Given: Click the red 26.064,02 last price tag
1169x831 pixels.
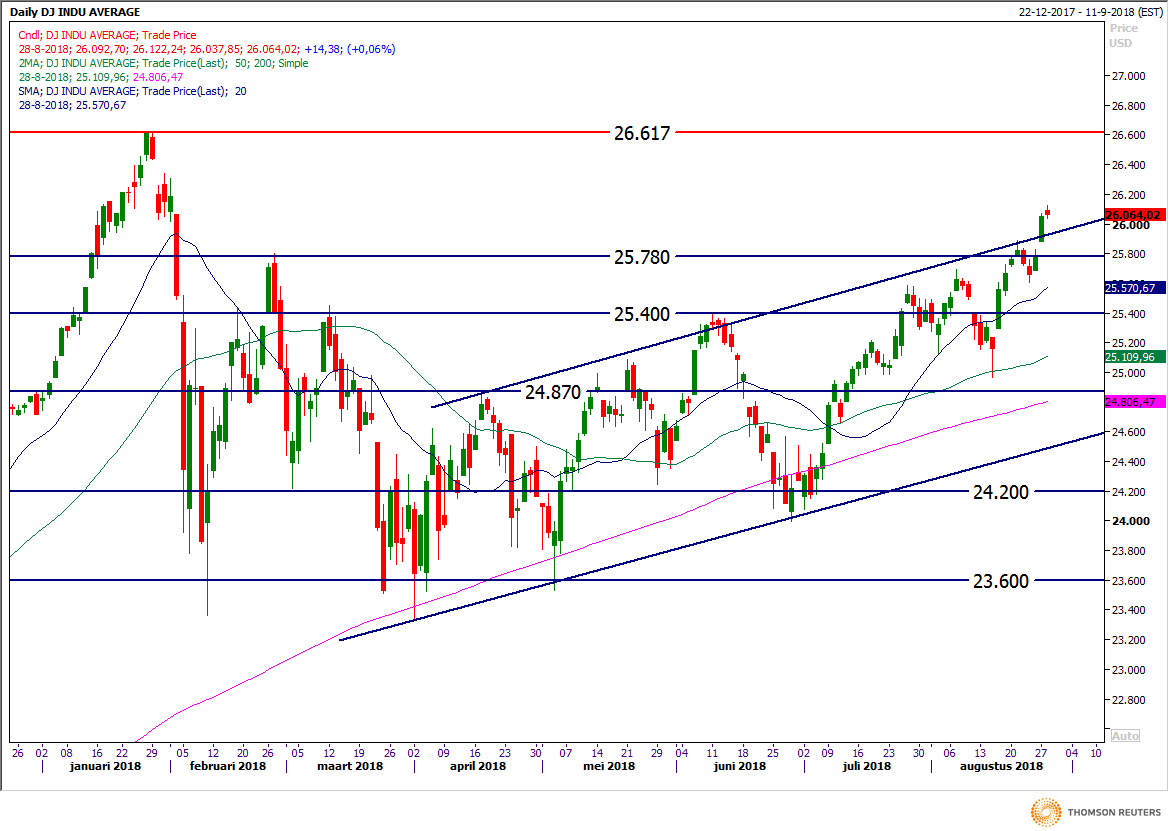Looking at the screenshot, I should coord(1134,215).
